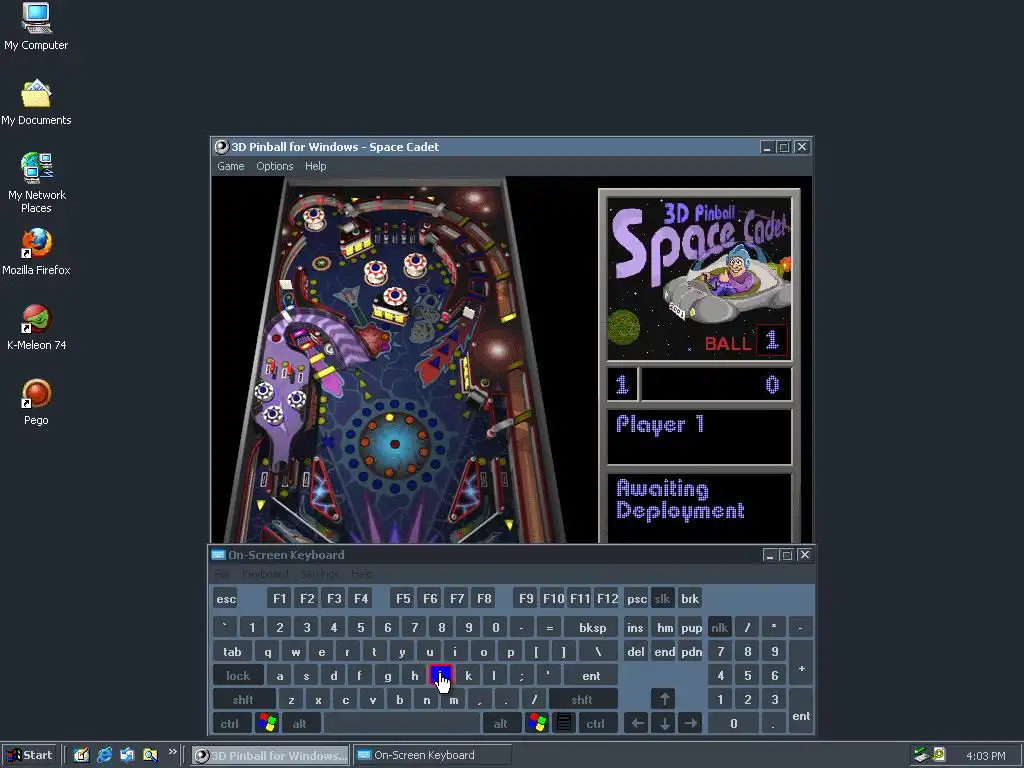Toggle the left ctrl key

pyautogui.click(x=230, y=724)
